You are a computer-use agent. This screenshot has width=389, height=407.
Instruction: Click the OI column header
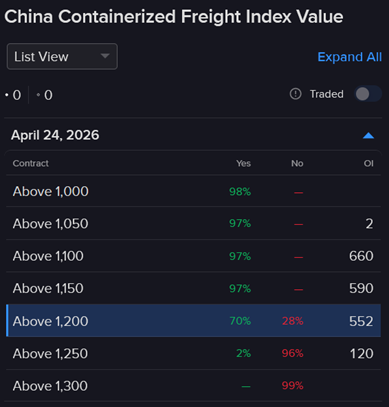(369, 163)
